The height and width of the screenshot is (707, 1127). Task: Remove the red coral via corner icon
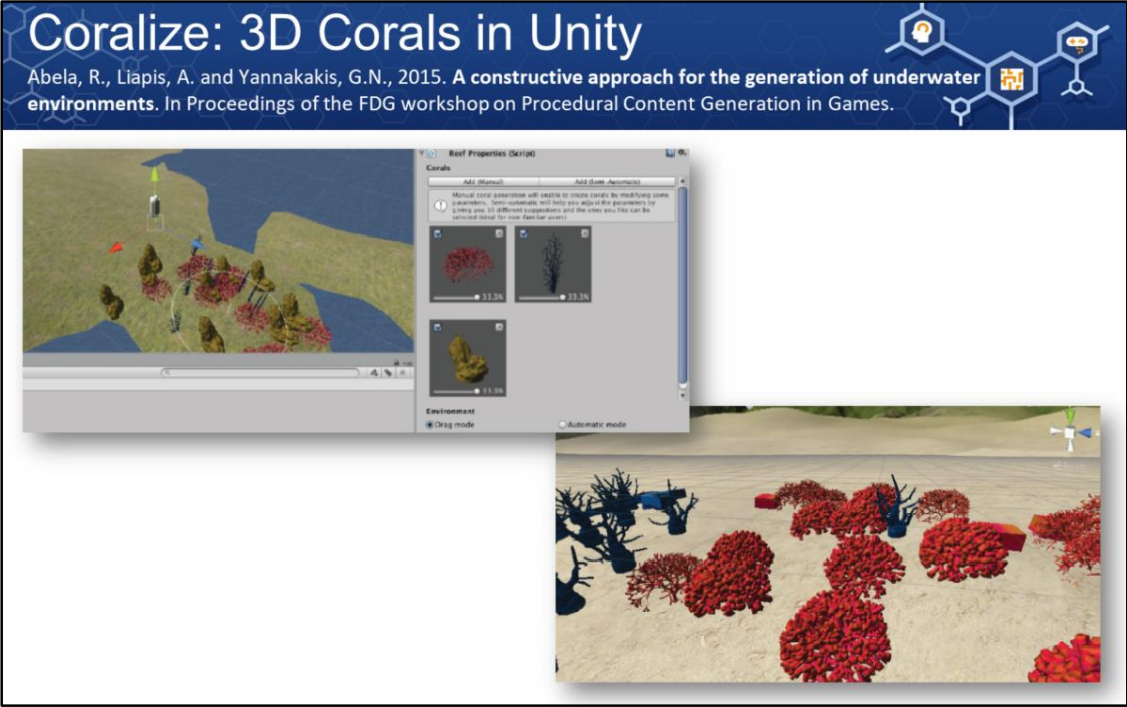pos(500,234)
